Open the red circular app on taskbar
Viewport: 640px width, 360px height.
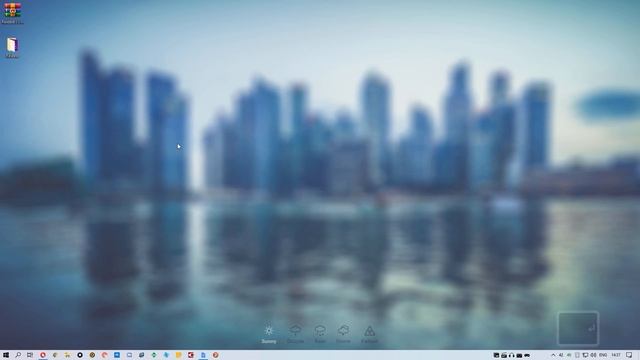click(x=42, y=355)
